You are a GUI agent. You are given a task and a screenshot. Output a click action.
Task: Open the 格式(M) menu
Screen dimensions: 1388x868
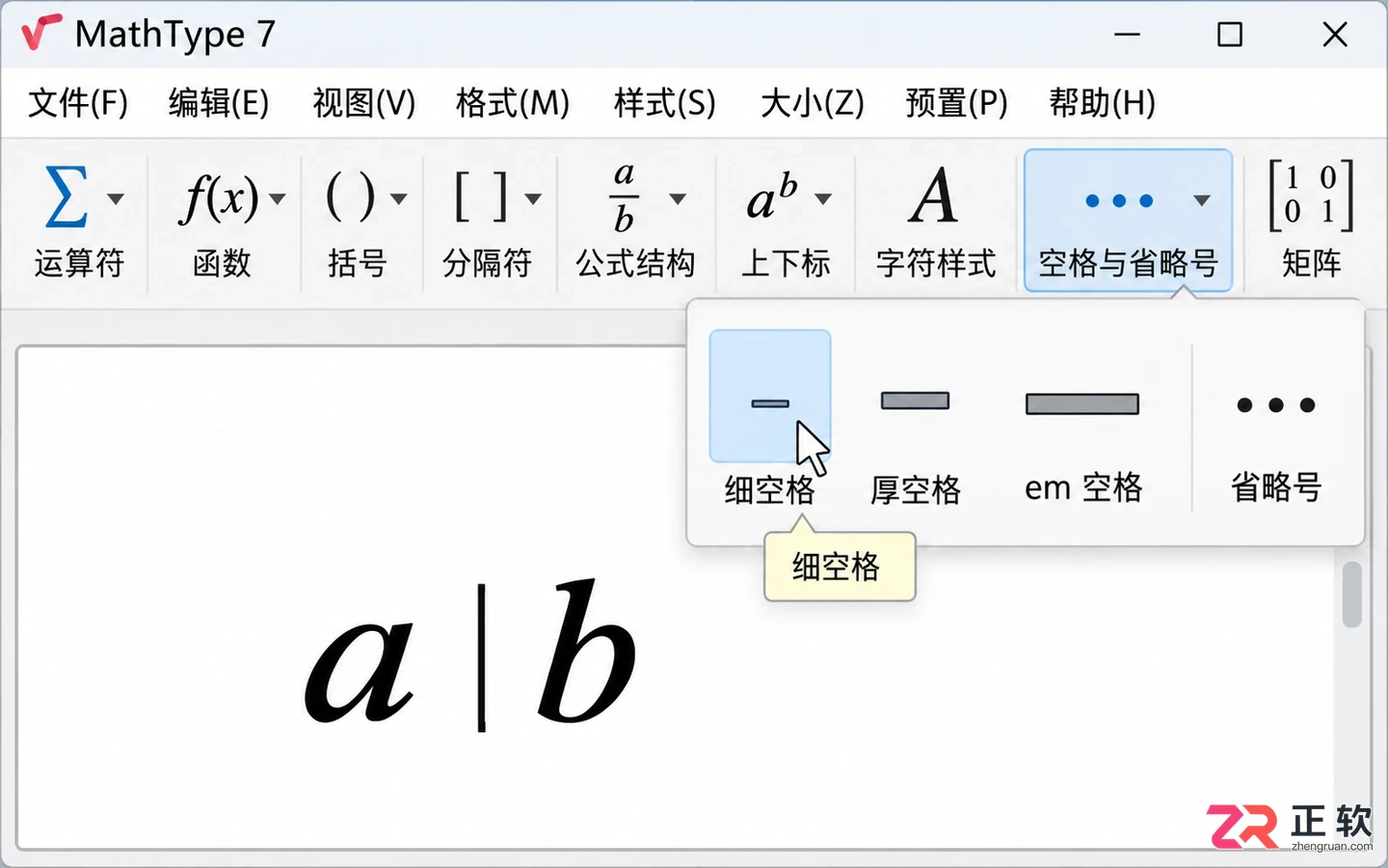[513, 102]
